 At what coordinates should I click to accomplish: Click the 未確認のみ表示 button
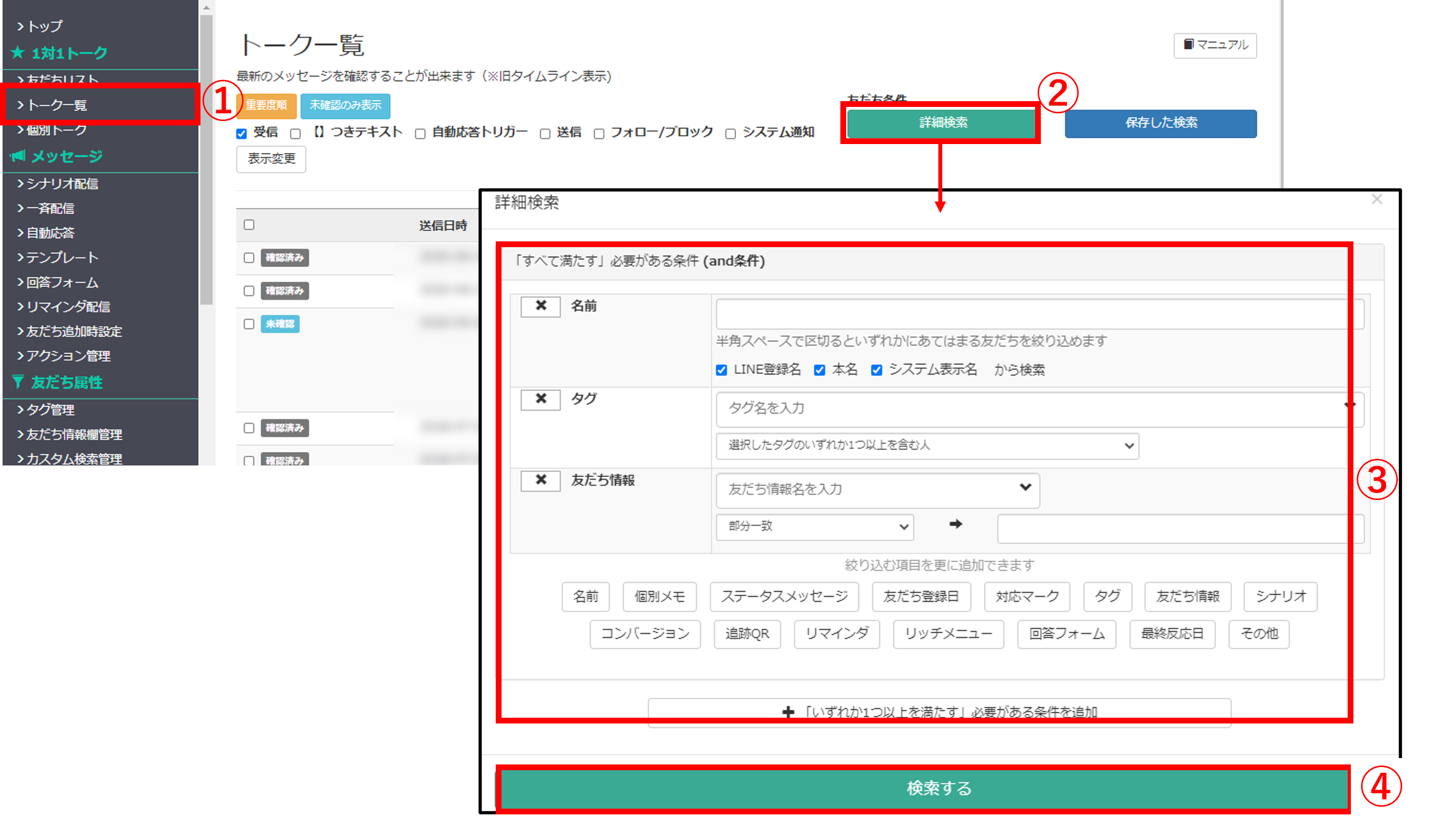(345, 106)
